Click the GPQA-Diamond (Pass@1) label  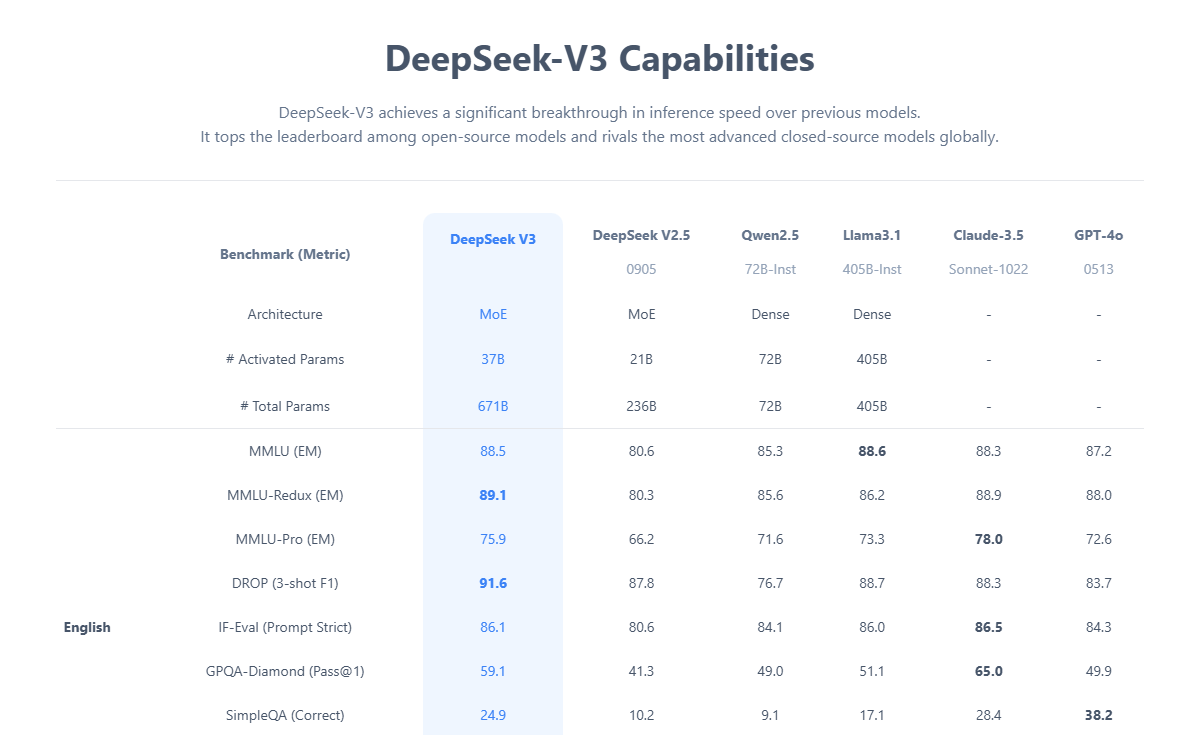[x=285, y=671]
